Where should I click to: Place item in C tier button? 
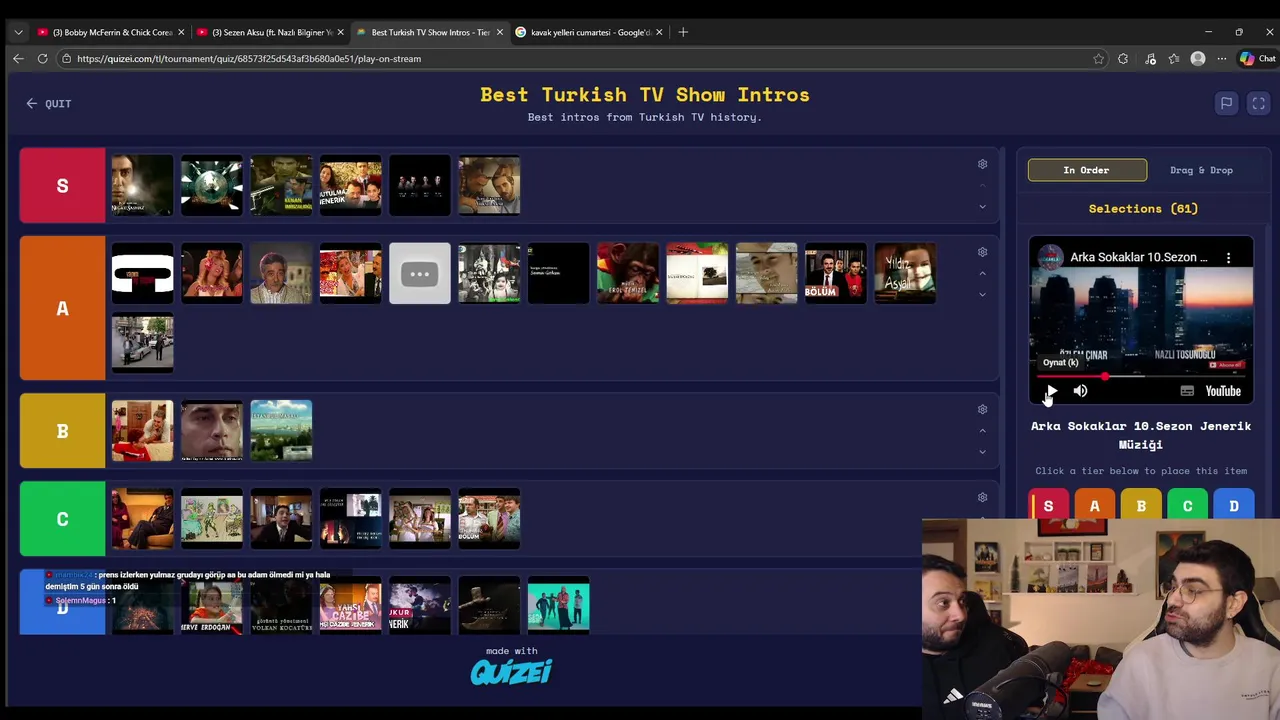point(1187,506)
